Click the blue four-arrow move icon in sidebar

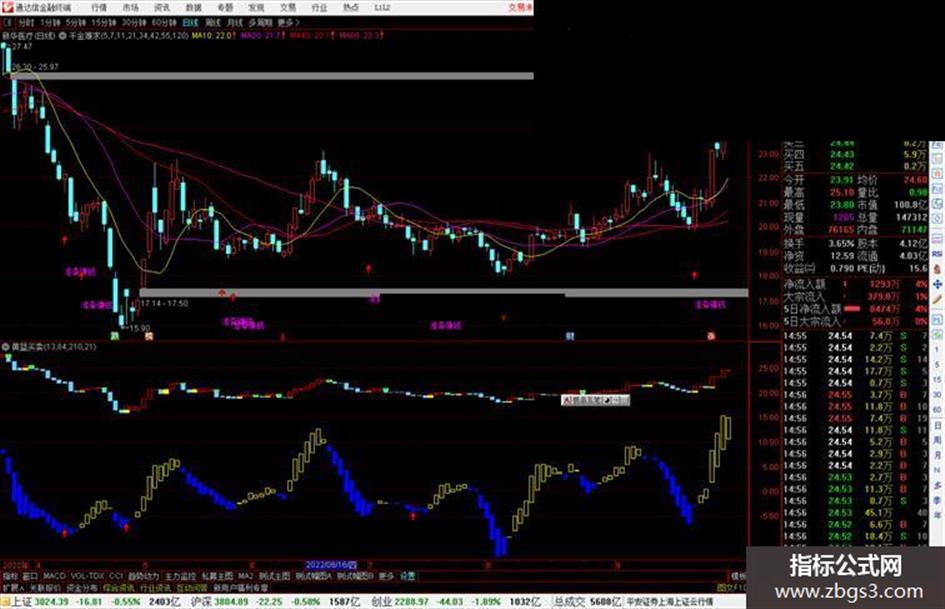coord(937,283)
